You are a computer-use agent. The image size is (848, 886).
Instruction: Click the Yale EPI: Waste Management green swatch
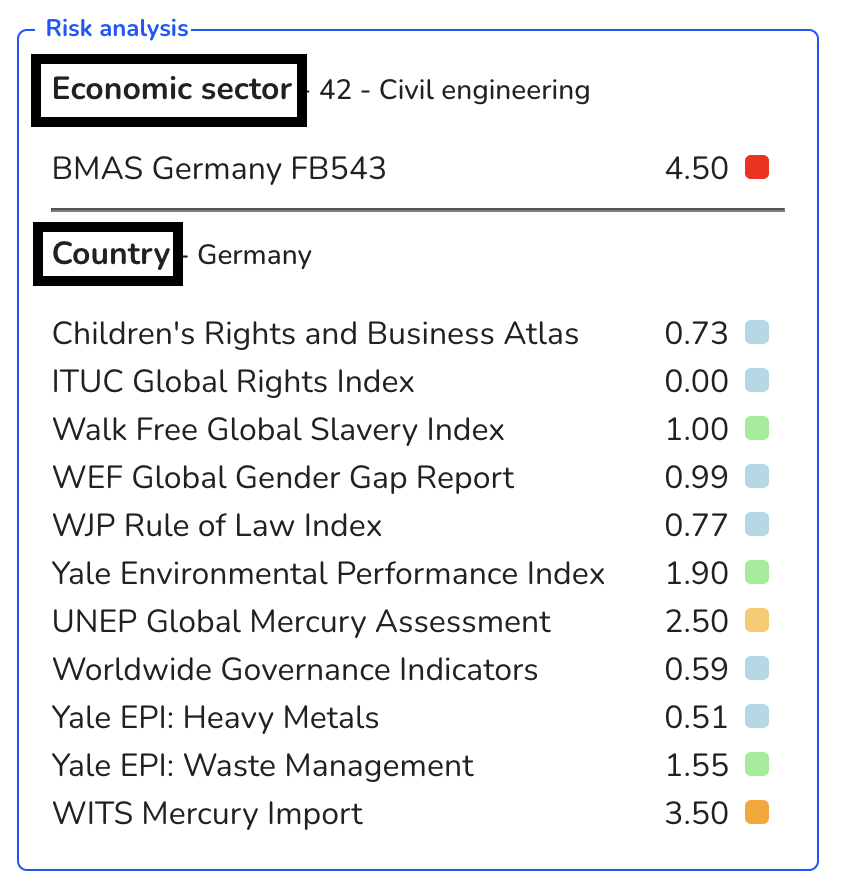(x=756, y=765)
